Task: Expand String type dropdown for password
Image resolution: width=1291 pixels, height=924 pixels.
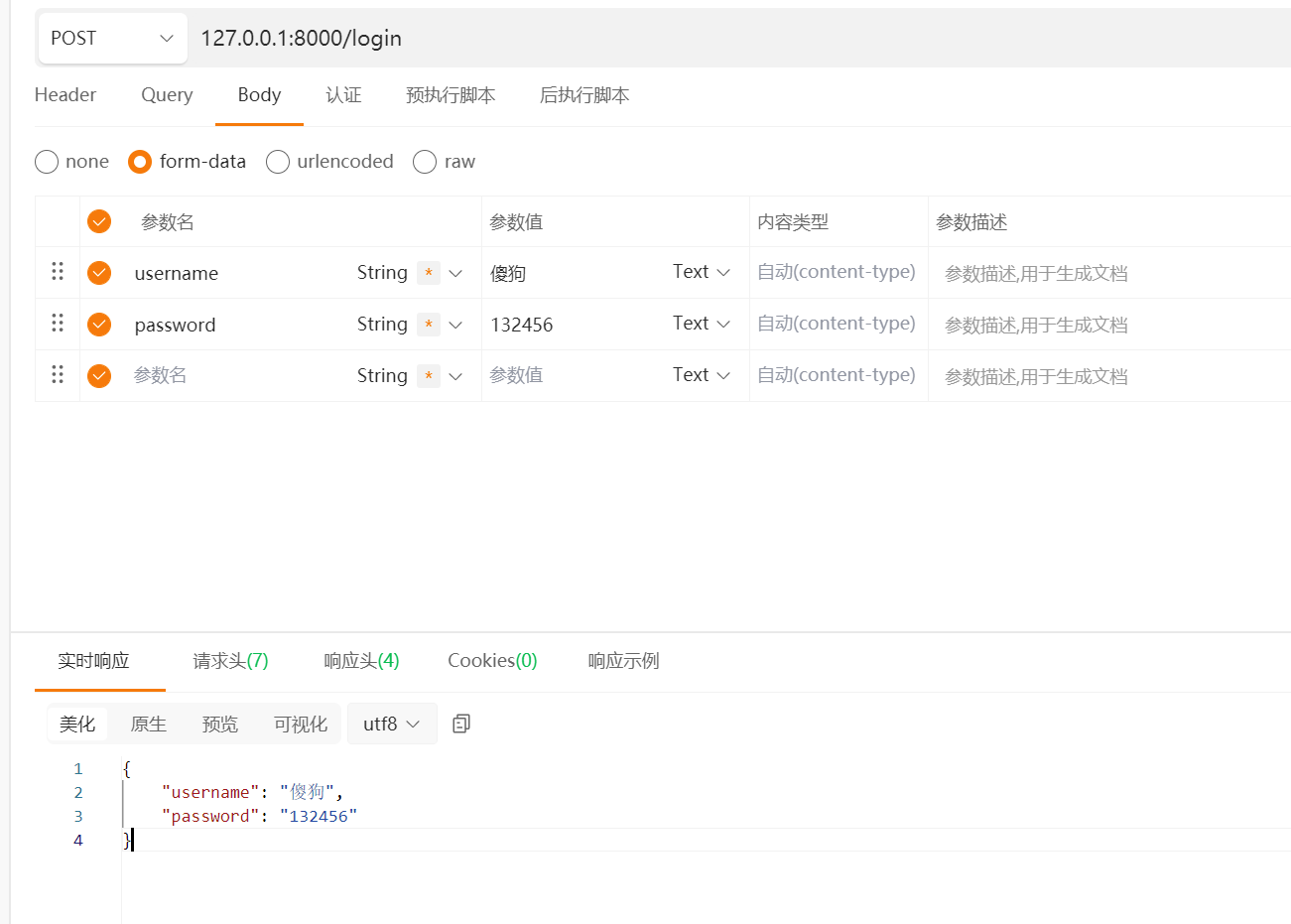Action: click(x=409, y=325)
